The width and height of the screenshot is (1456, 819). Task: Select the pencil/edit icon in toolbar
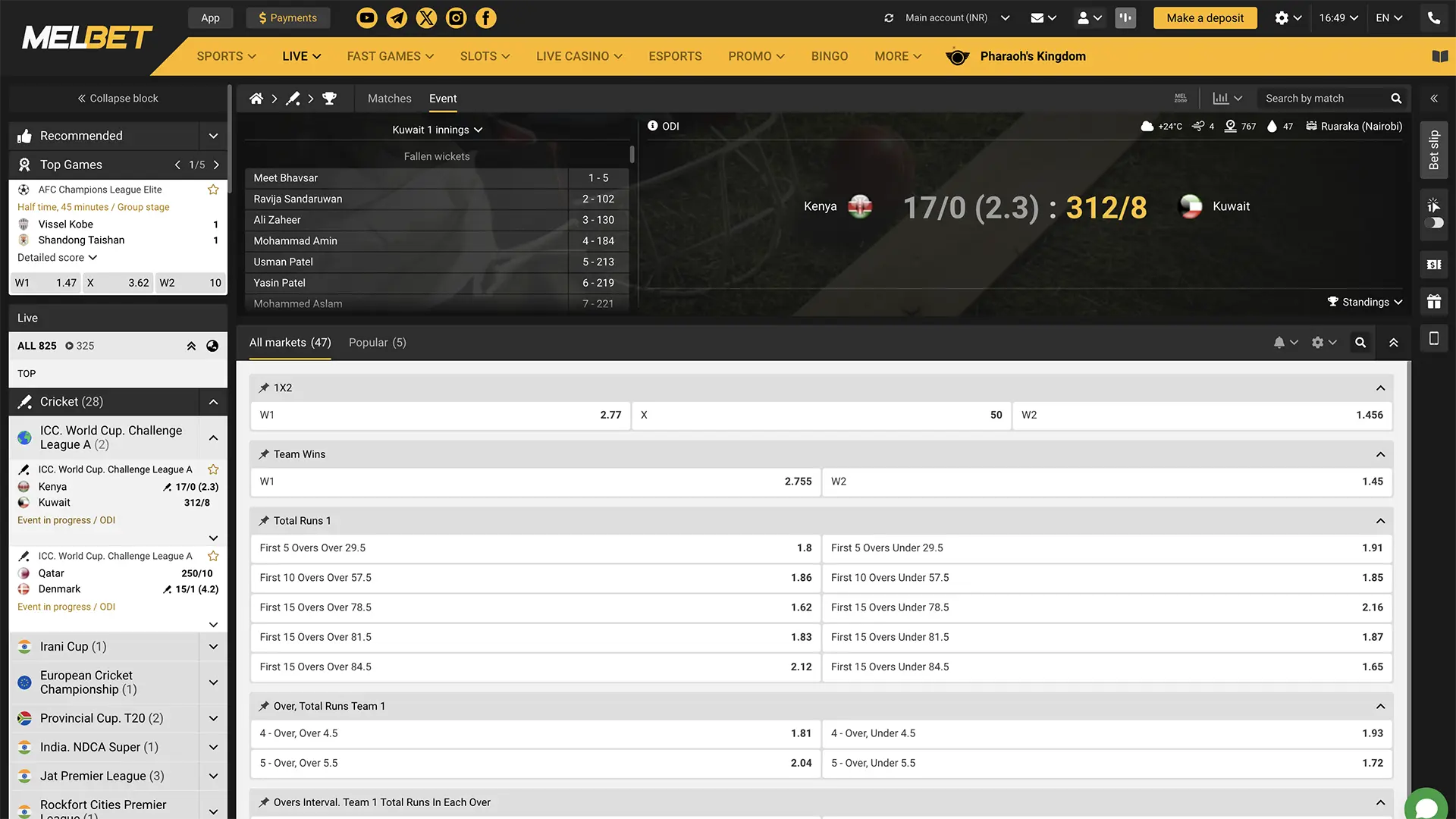[x=291, y=97]
